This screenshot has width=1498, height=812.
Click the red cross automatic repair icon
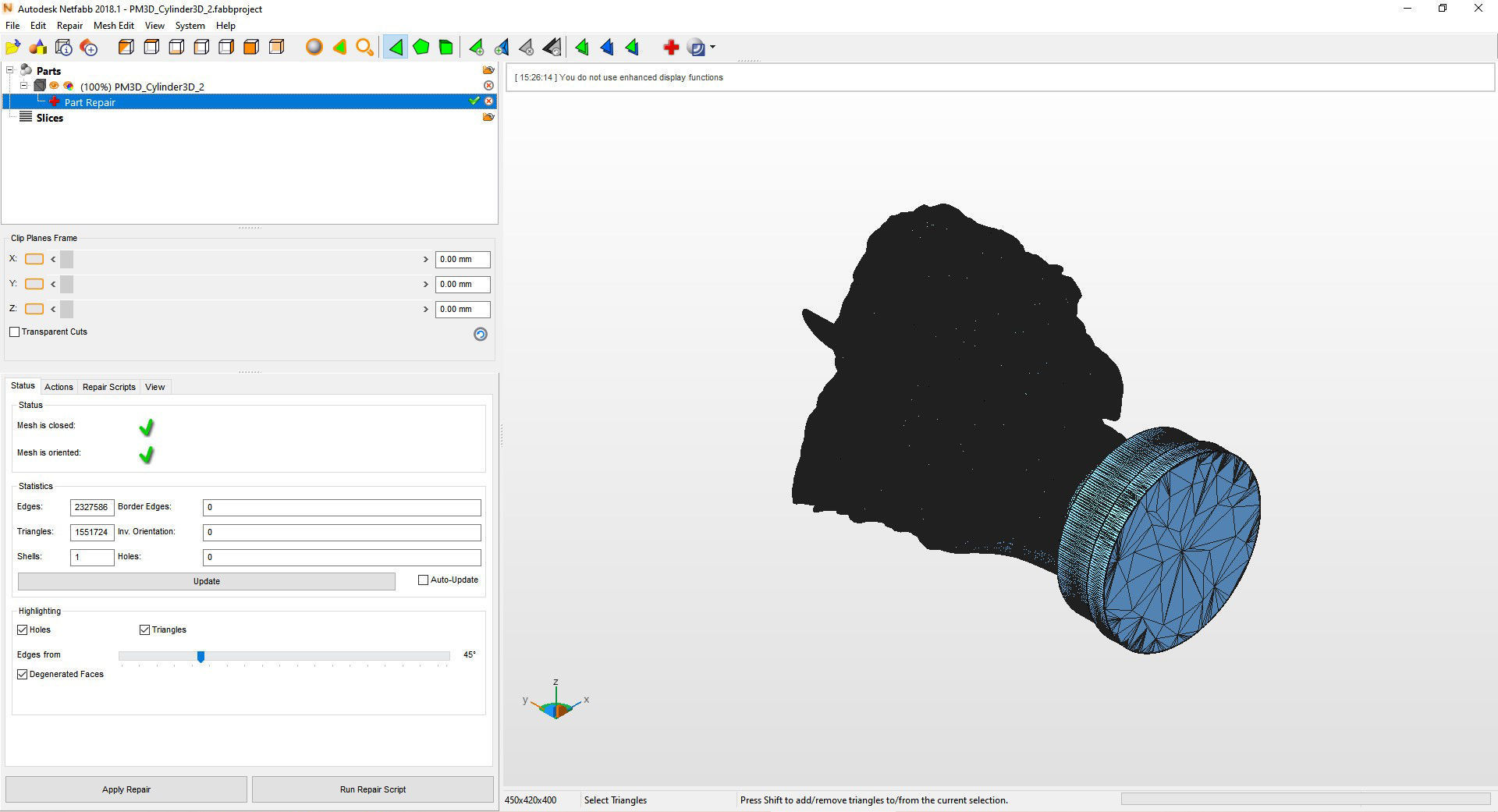tap(670, 48)
